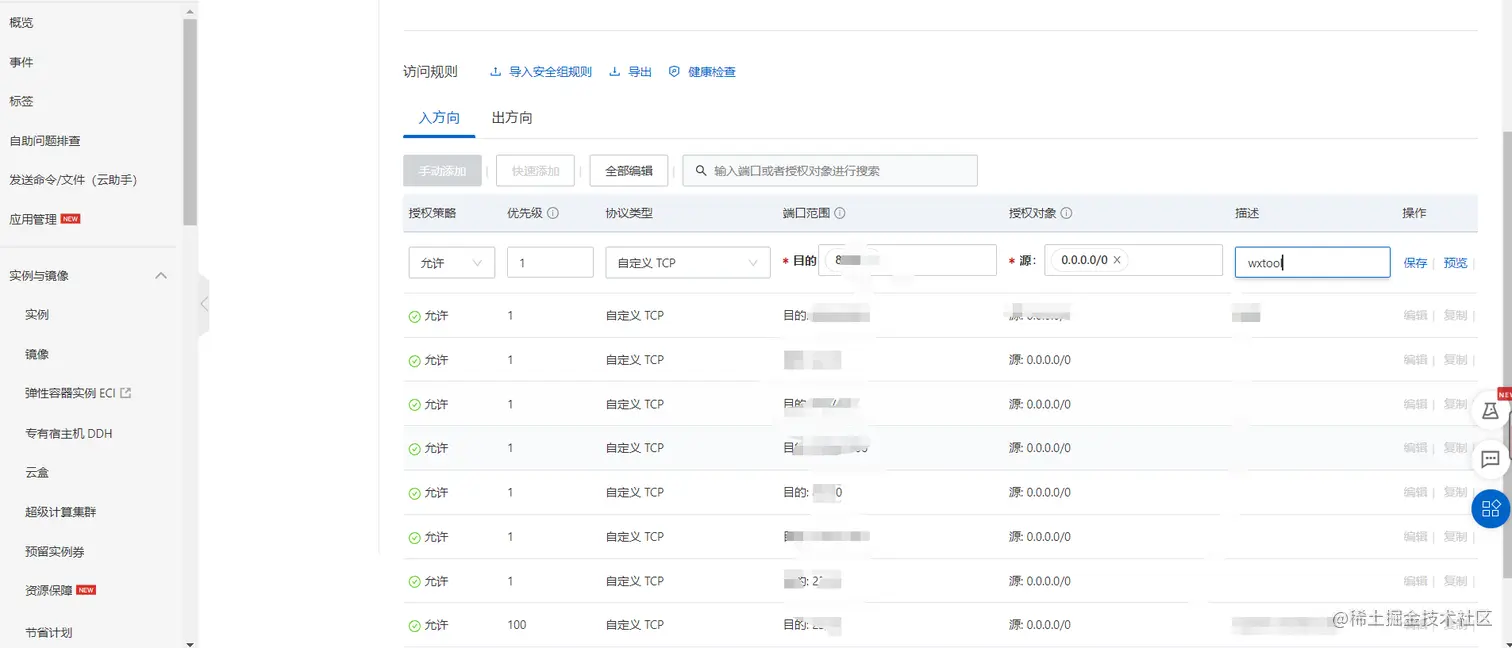Click the right page scrollbar
The height and width of the screenshot is (648, 1512).
pyautogui.click(x=1505, y=300)
